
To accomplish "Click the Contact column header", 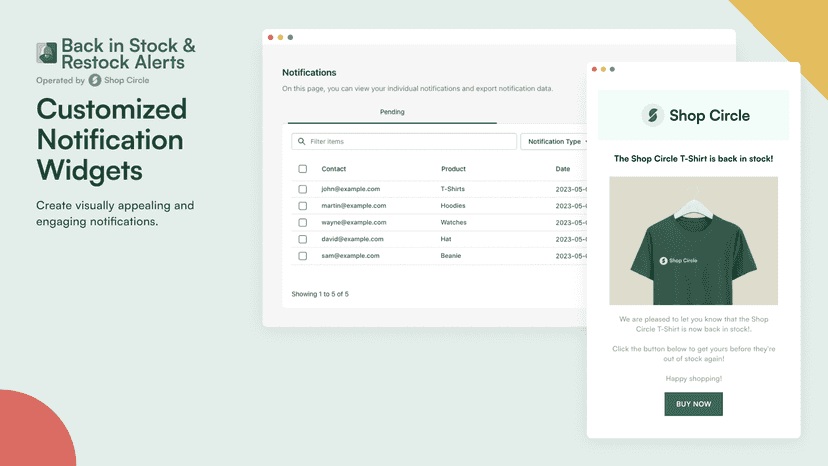I will pyautogui.click(x=334, y=169).
